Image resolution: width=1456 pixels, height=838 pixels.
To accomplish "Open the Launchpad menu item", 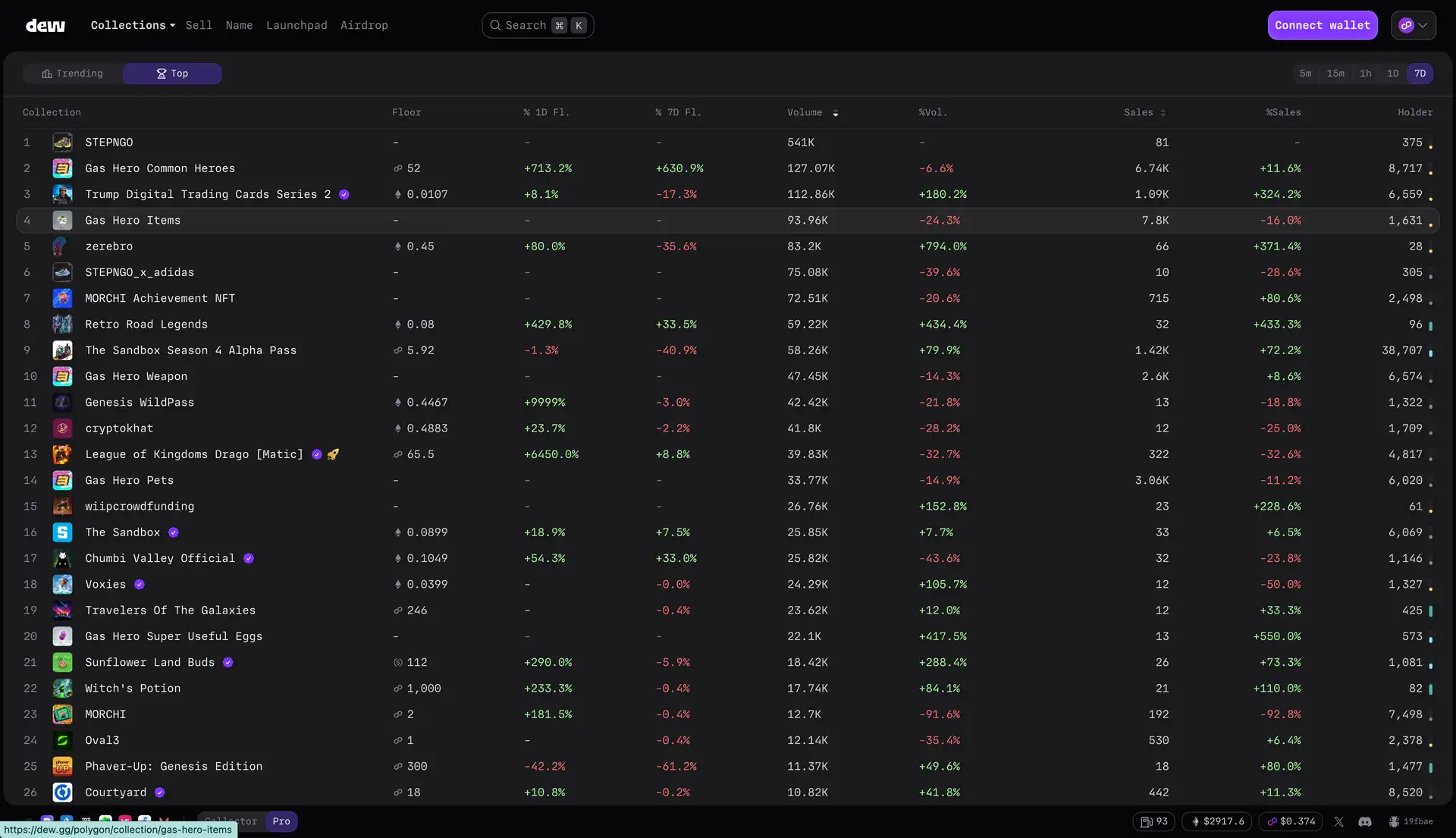I will click(x=297, y=26).
